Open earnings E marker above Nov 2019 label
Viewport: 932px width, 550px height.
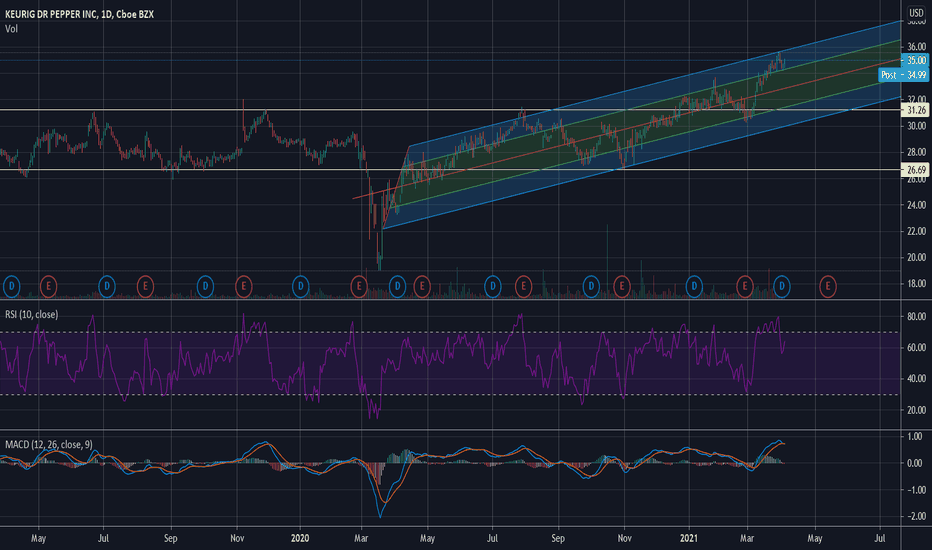click(243, 287)
